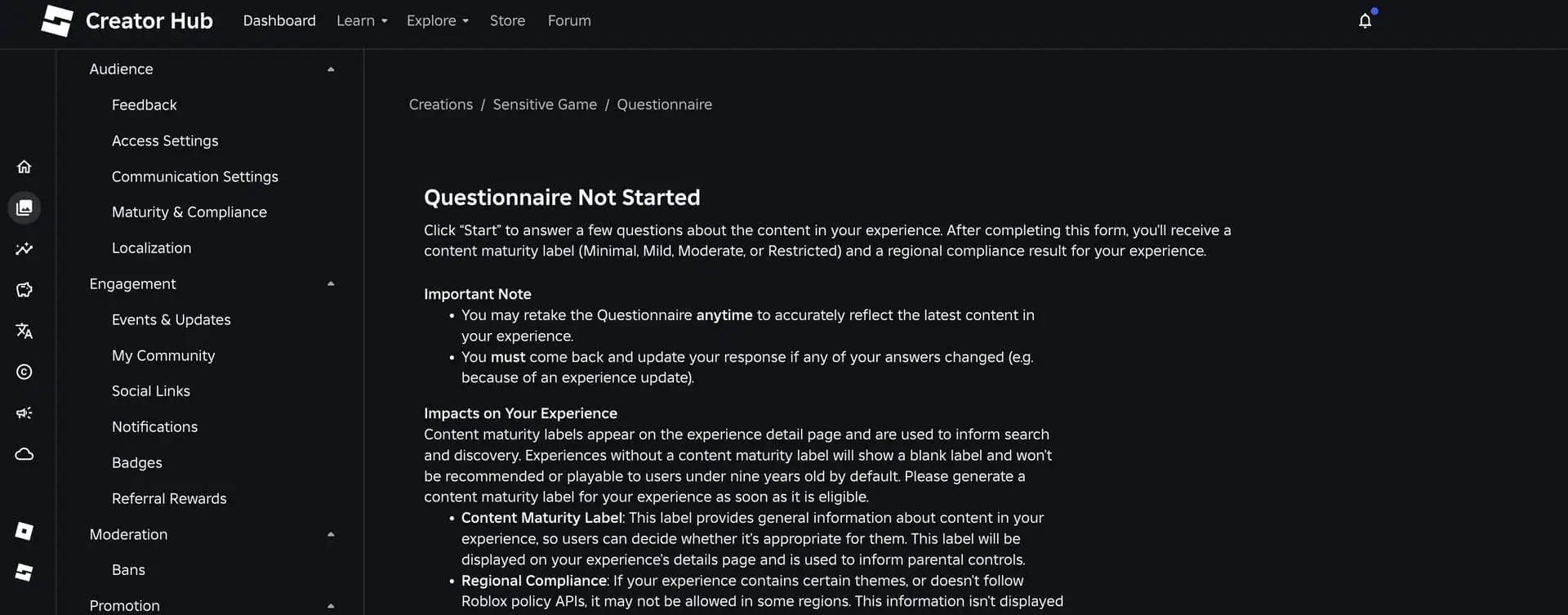Open the Forum page
1568x615 pixels.
(569, 20)
